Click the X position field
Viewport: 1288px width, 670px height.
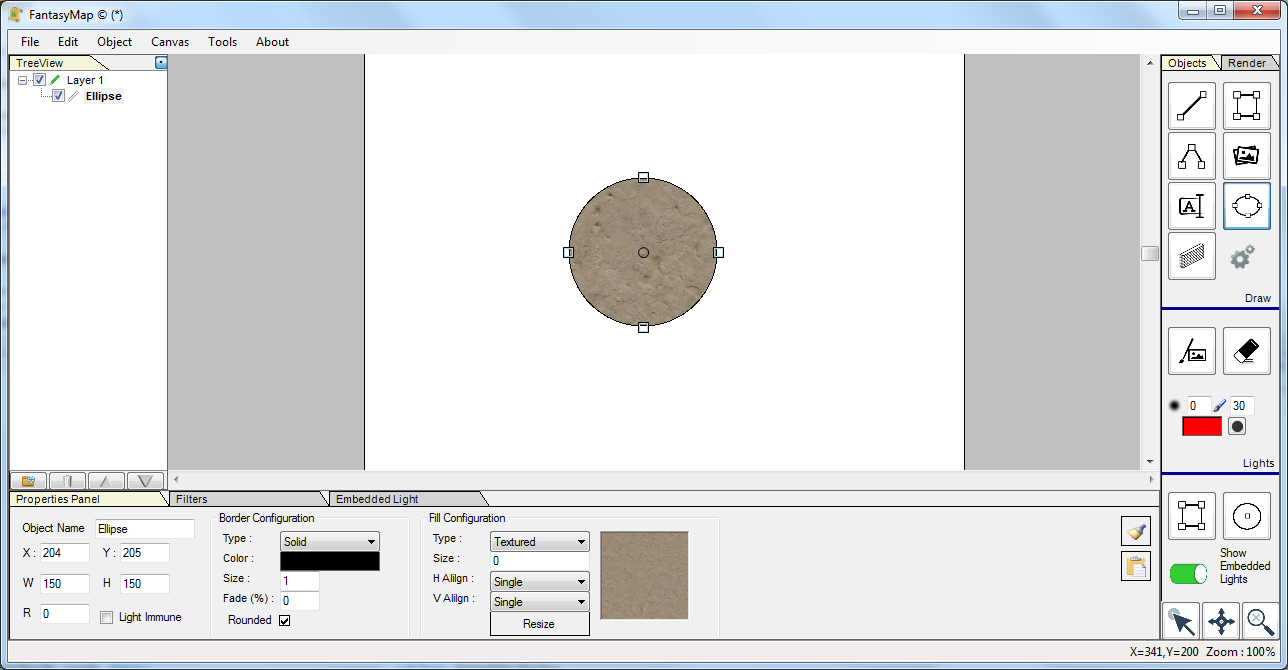pyautogui.click(x=65, y=553)
